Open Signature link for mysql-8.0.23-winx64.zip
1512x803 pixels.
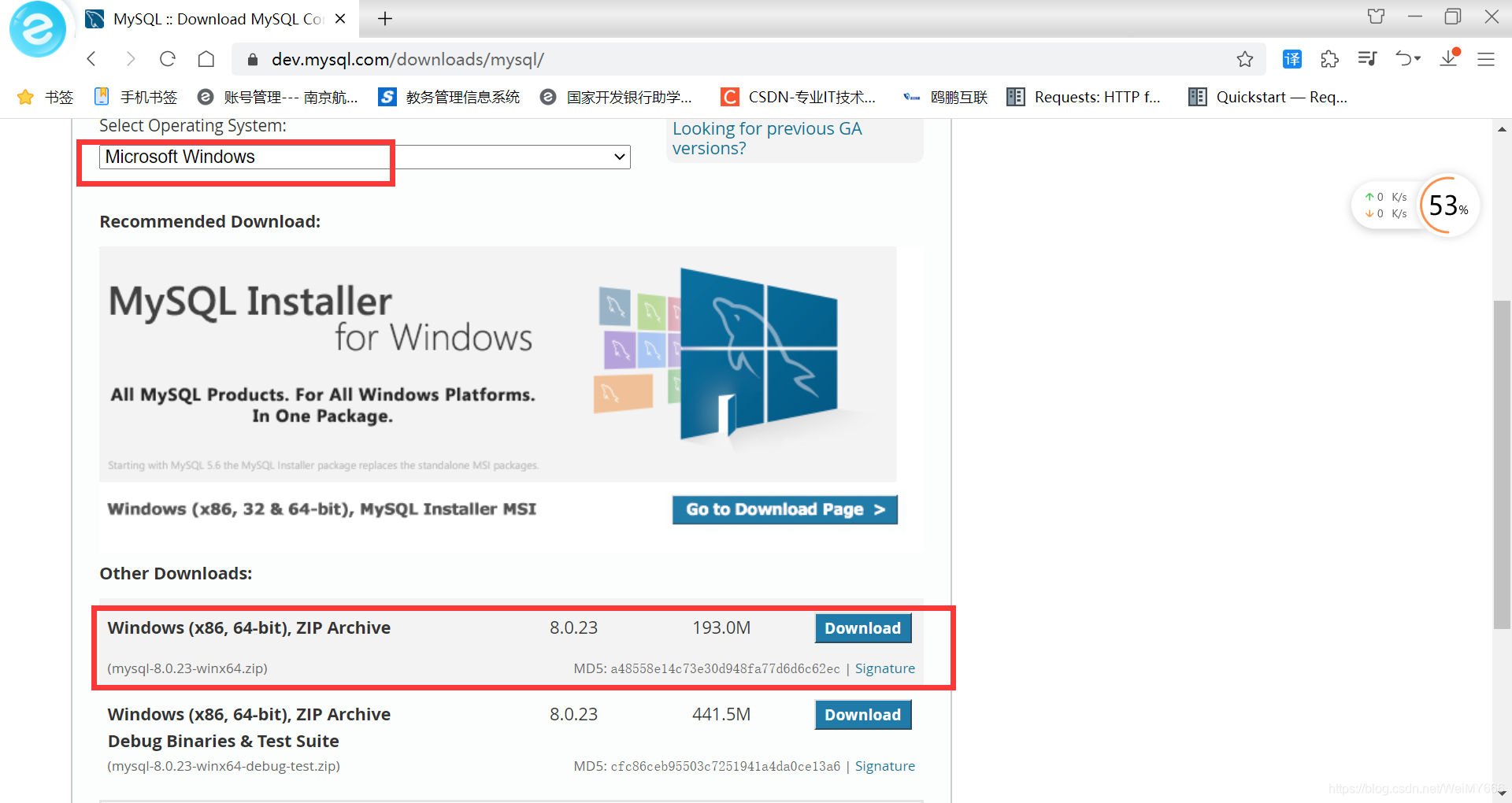pyautogui.click(x=885, y=668)
